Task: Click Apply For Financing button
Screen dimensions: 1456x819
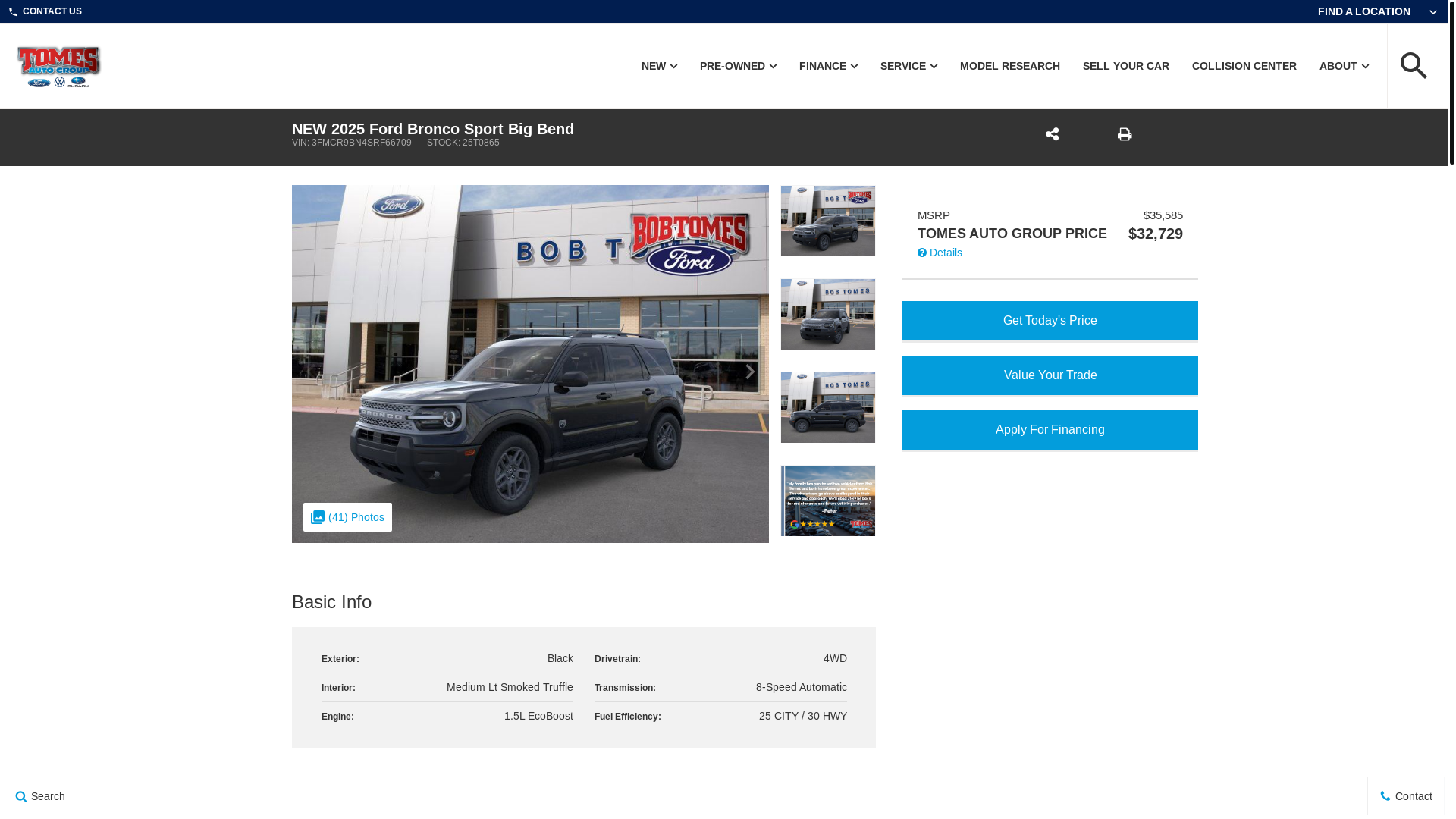Action: [1050, 430]
